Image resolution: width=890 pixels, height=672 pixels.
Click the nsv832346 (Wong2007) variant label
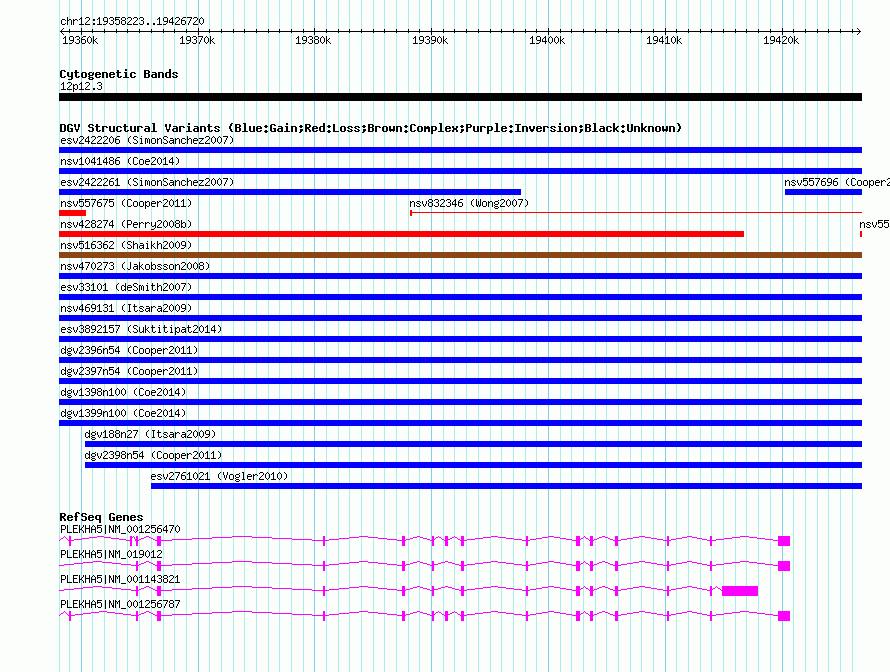pyautogui.click(x=469, y=203)
